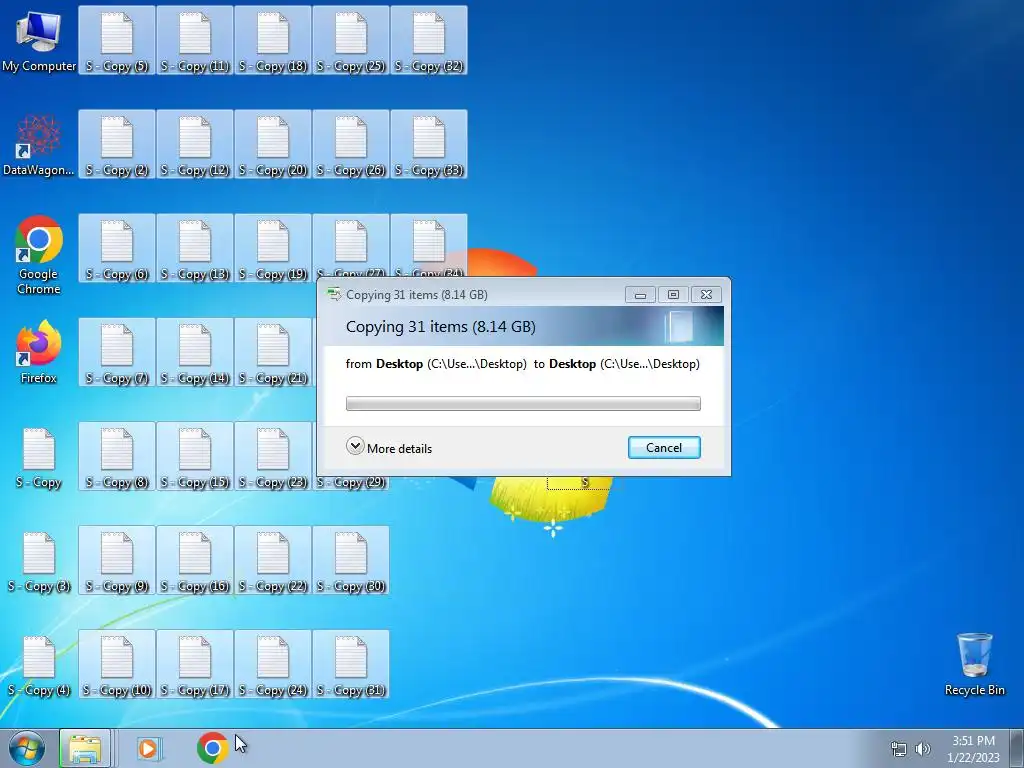Select the file S - Copy (13)
The image size is (1024, 768).
[195, 248]
